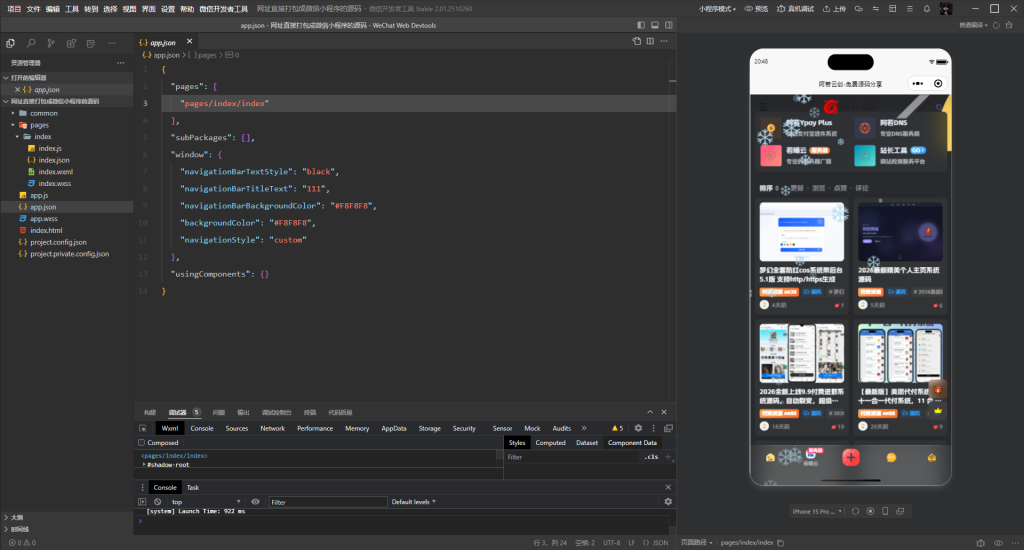The height and width of the screenshot is (550, 1024).
Task: Click the split editor icon
Action: pyautogui.click(x=650, y=41)
